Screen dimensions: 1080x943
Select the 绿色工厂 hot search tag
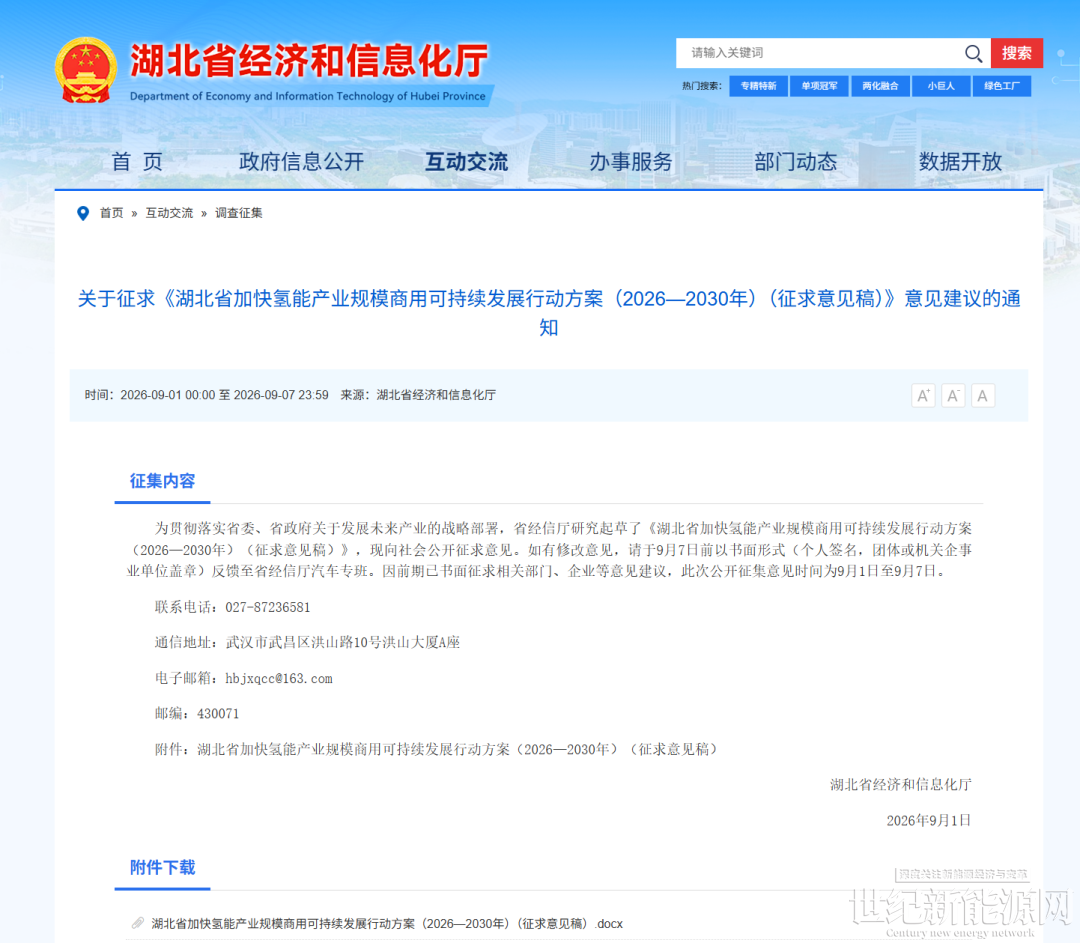point(1001,86)
